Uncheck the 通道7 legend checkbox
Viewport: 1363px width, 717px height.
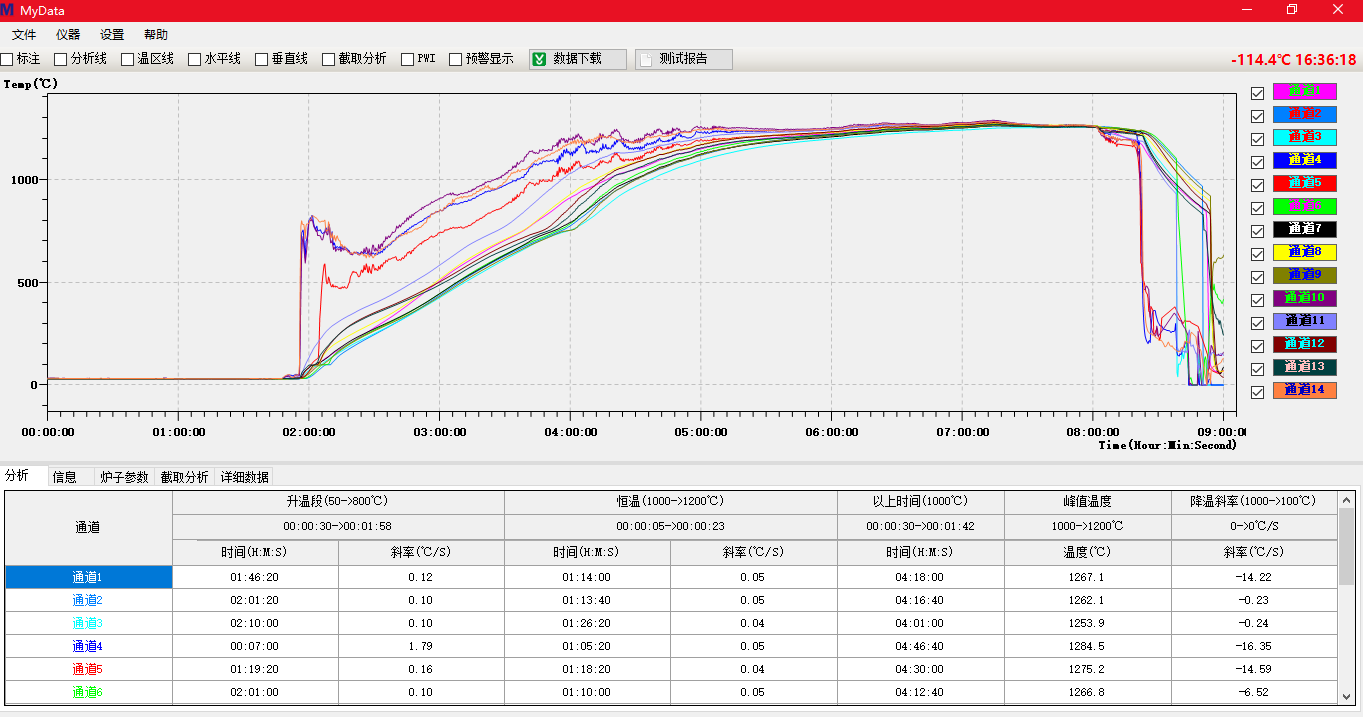[x=1258, y=230]
